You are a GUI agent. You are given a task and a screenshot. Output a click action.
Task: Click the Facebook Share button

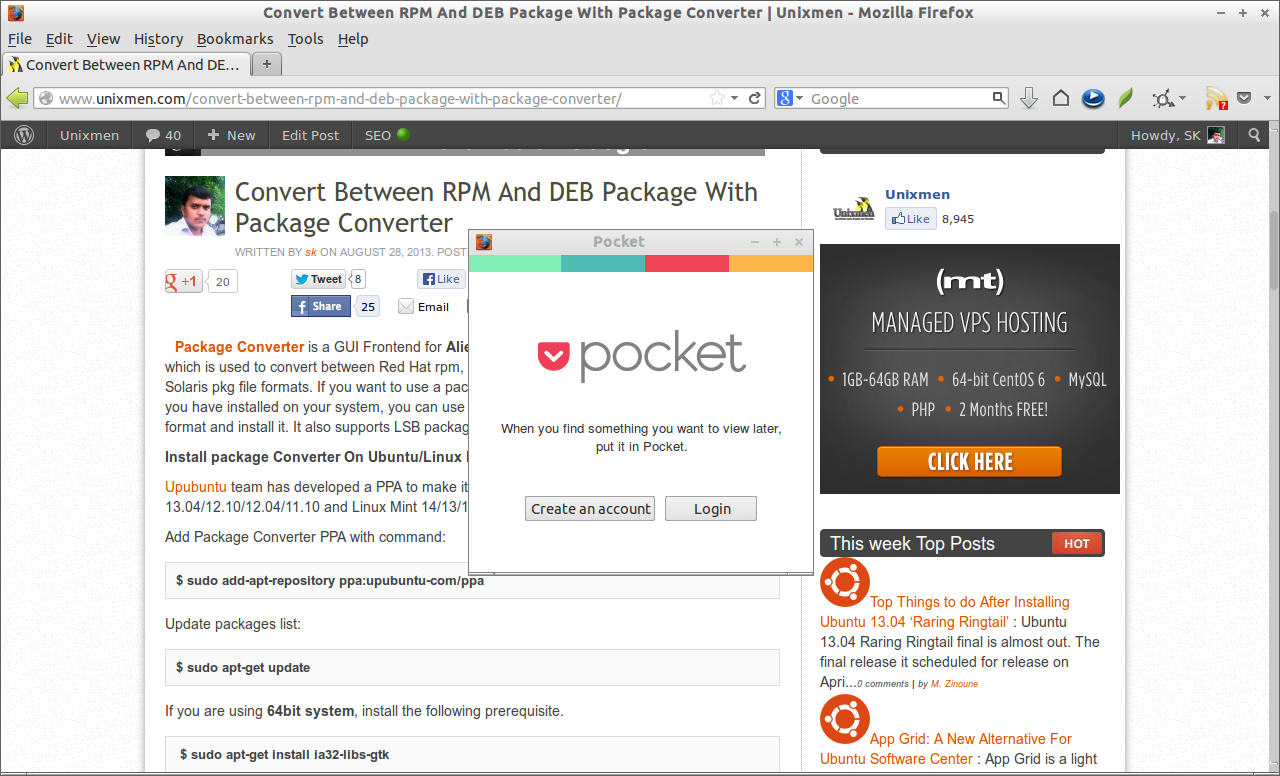321,306
